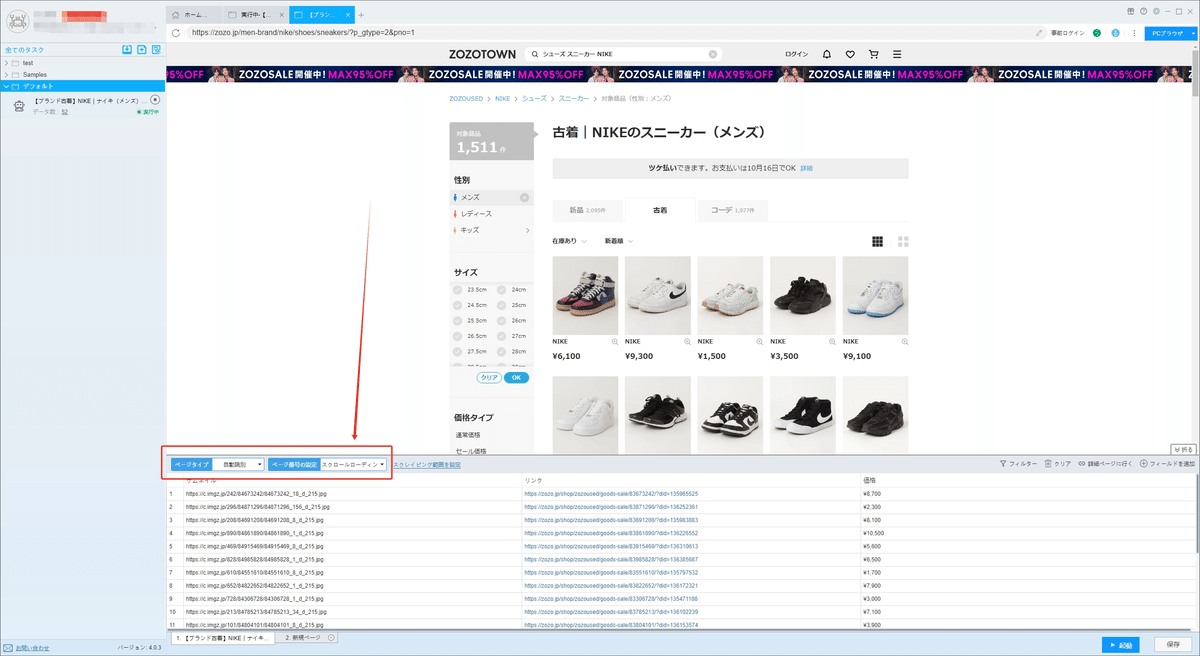This screenshot has height=656, width=1200.
Task: Select the 23.5cm size checkbox
Action: click(x=458, y=289)
